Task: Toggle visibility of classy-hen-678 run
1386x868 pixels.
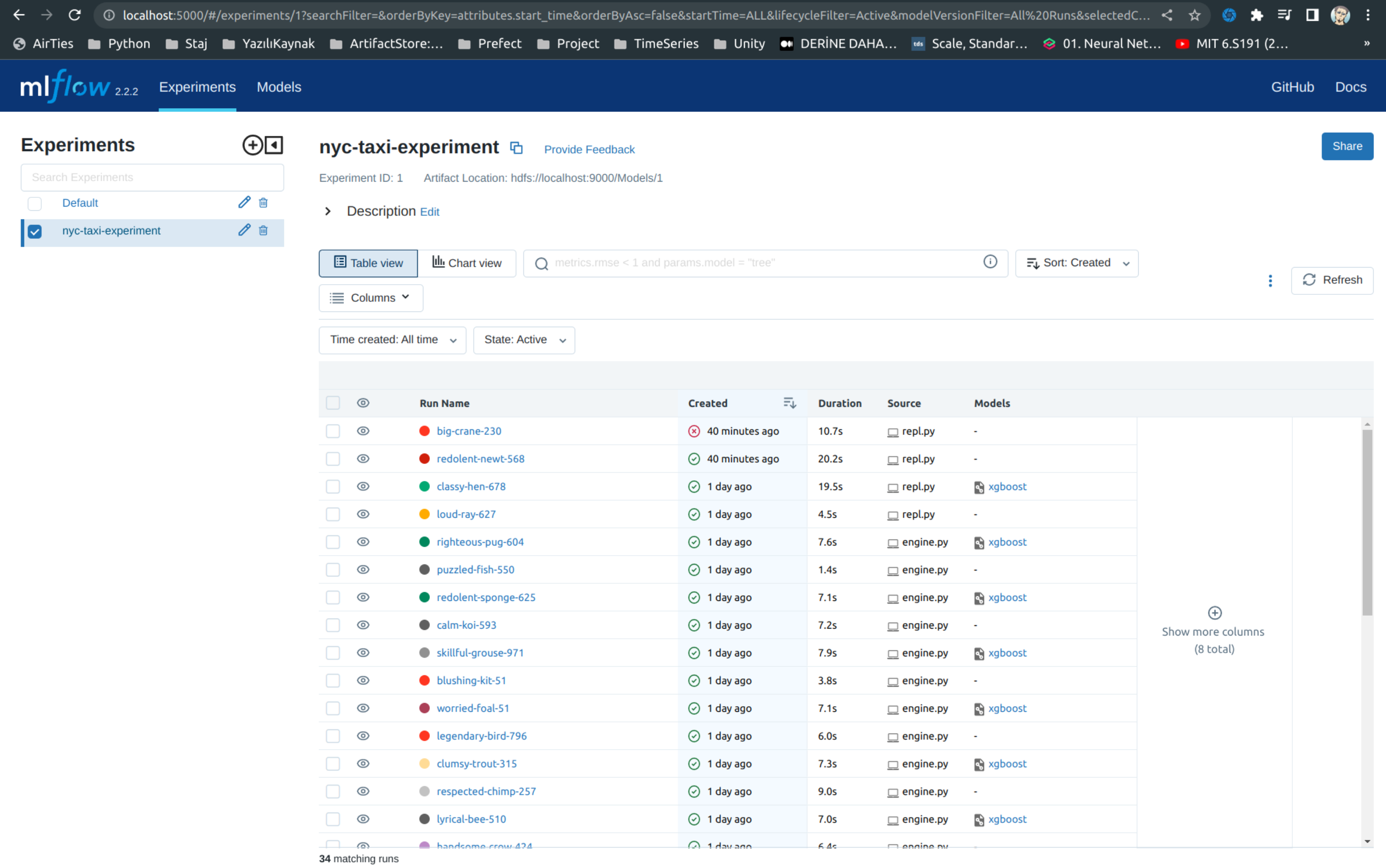Action: click(363, 486)
